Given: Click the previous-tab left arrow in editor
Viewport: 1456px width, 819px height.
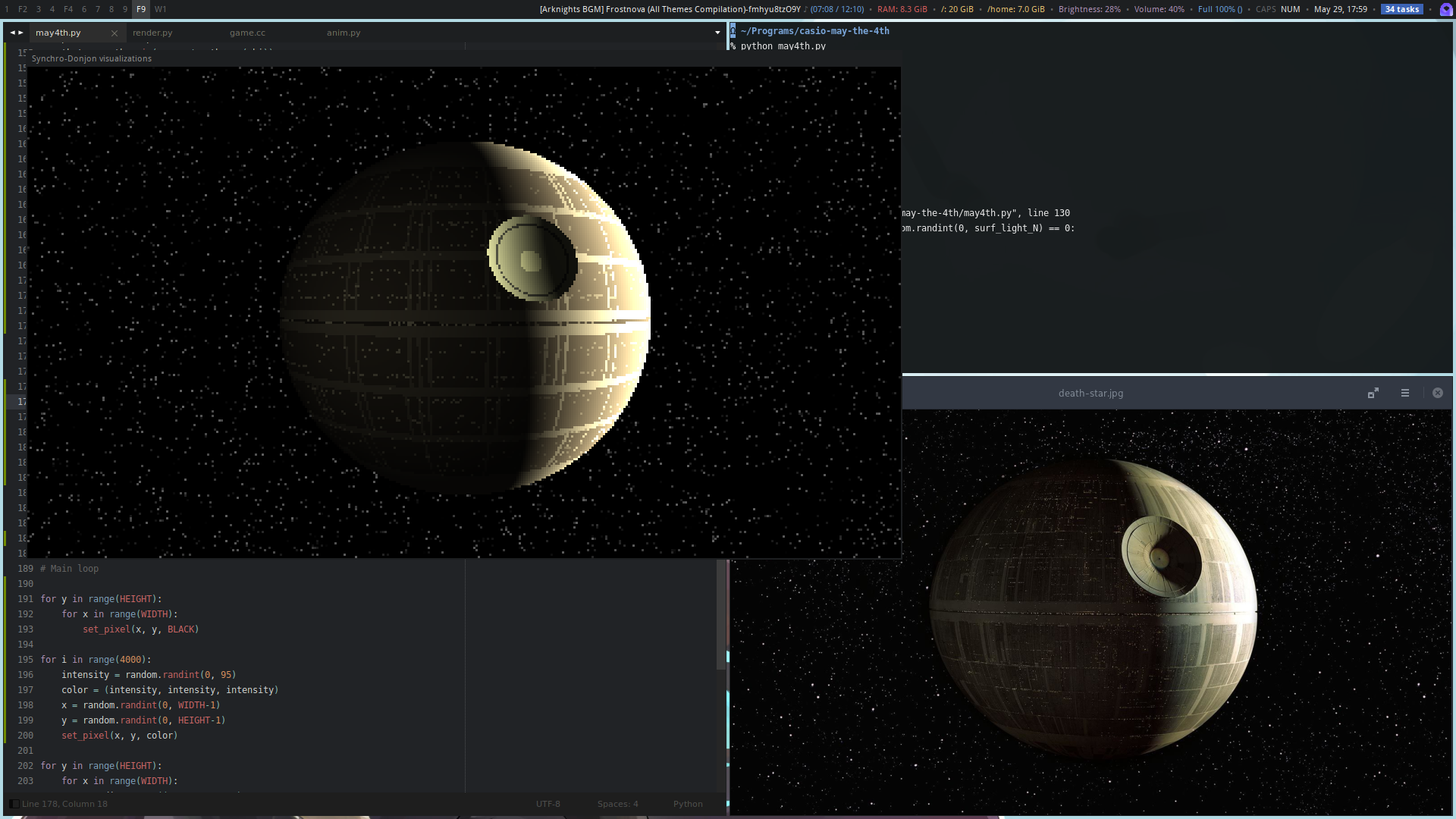Looking at the screenshot, I should (12, 33).
